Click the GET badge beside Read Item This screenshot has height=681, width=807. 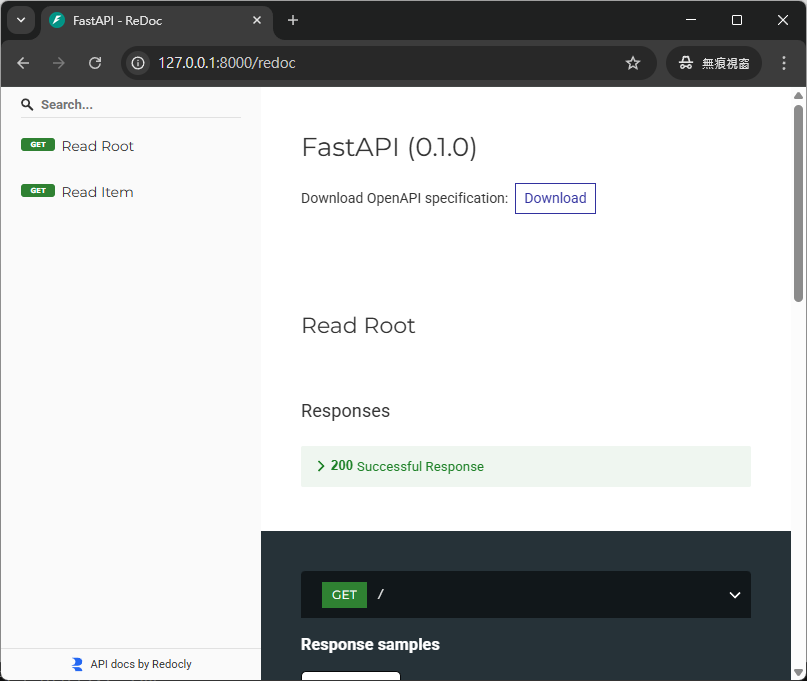click(38, 190)
